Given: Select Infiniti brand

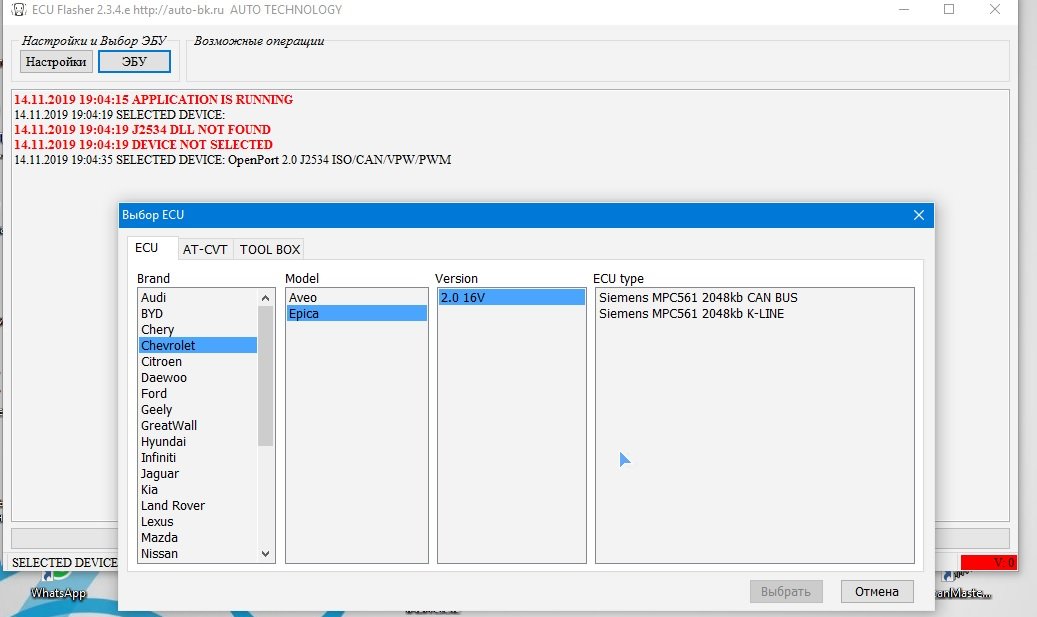Looking at the screenshot, I should click(x=198, y=458).
